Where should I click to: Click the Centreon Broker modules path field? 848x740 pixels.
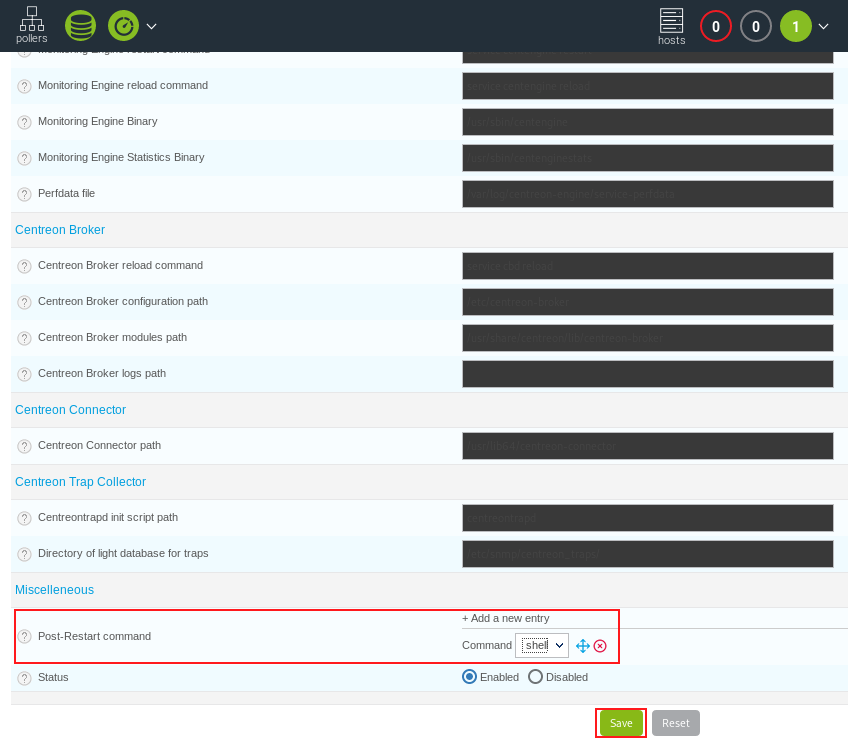tap(647, 338)
